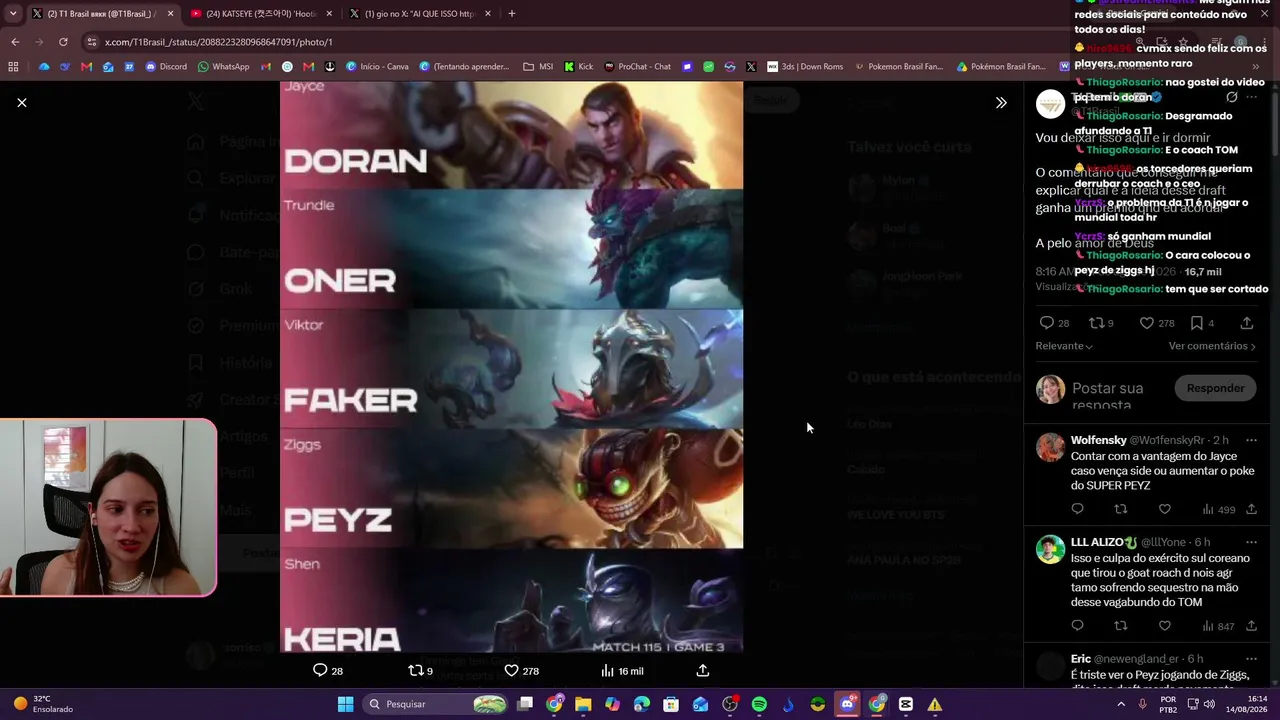Click the browser address bar URL
This screenshot has height=720, width=1280.
click(218, 42)
